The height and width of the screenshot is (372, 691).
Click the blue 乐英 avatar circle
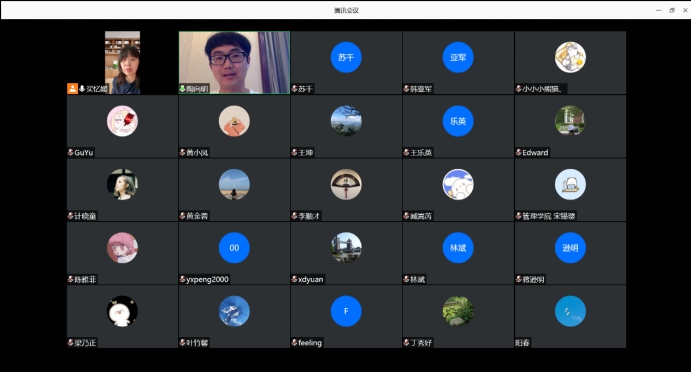click(458, 121)
